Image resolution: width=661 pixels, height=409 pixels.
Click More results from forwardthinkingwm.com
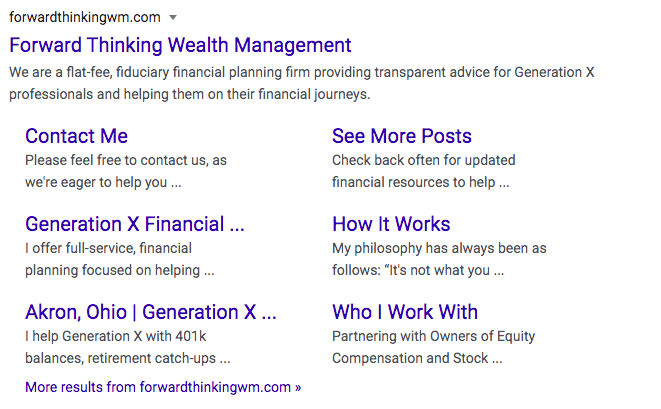(163, 387)
